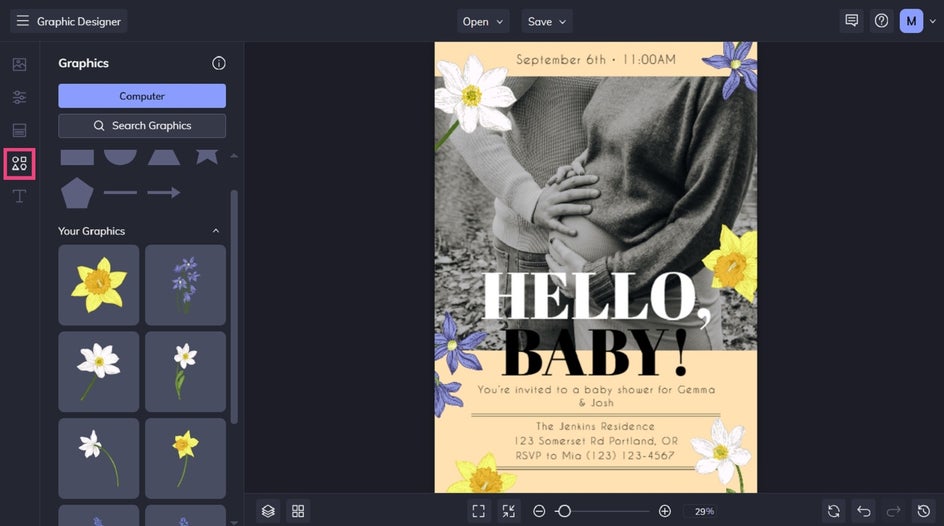Image resolution: width=944 pixels, height=526 pixels.
Task: Select the baby shower invitation sentence text
Action: 596,396
